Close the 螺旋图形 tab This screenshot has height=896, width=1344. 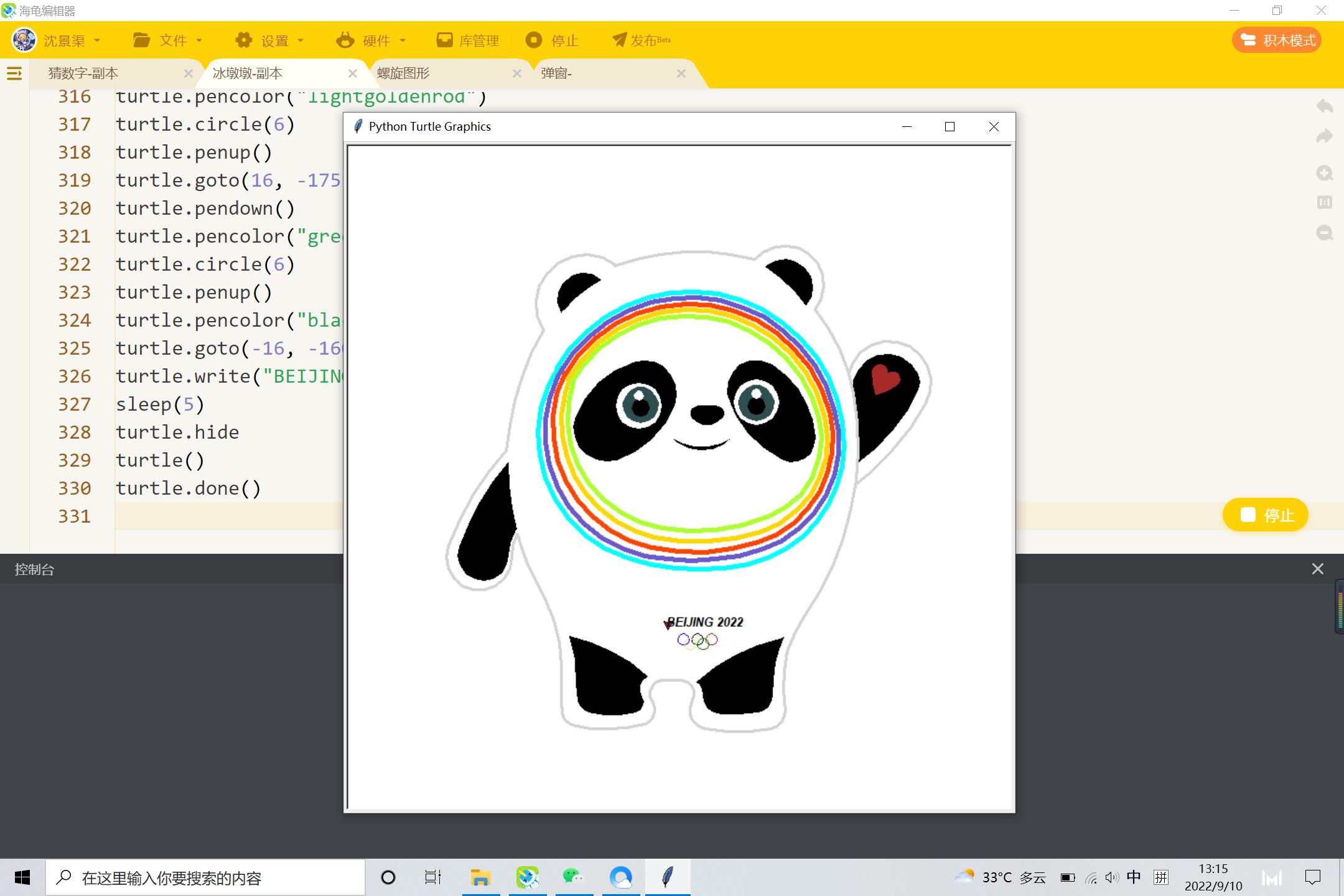click(x=517, y=73)
